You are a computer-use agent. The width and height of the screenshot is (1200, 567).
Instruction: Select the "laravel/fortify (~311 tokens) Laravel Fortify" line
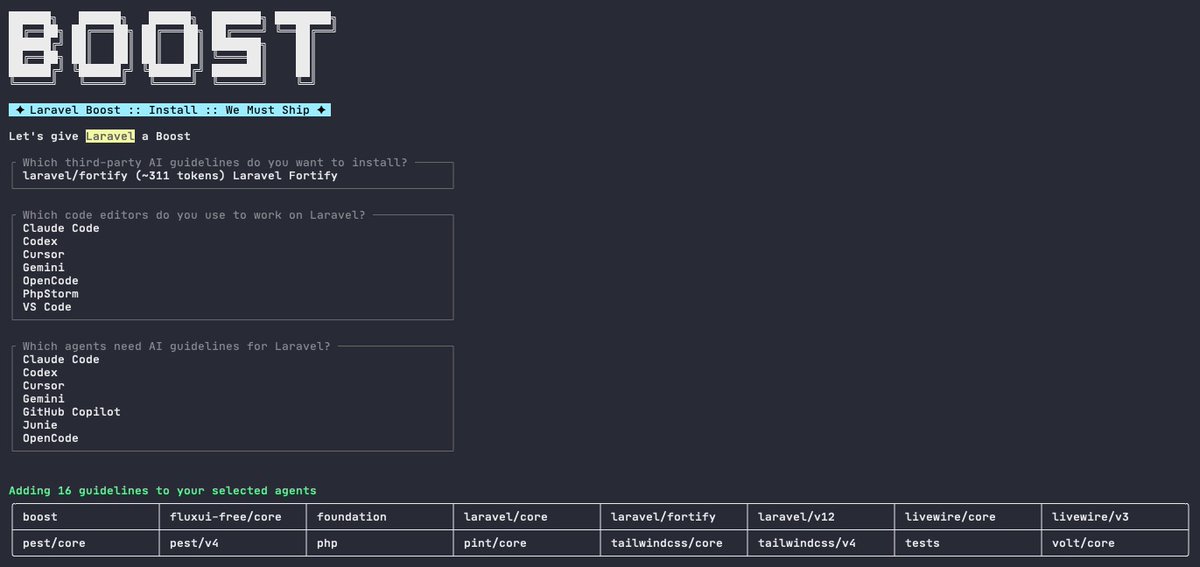click(x=180, y=176)
